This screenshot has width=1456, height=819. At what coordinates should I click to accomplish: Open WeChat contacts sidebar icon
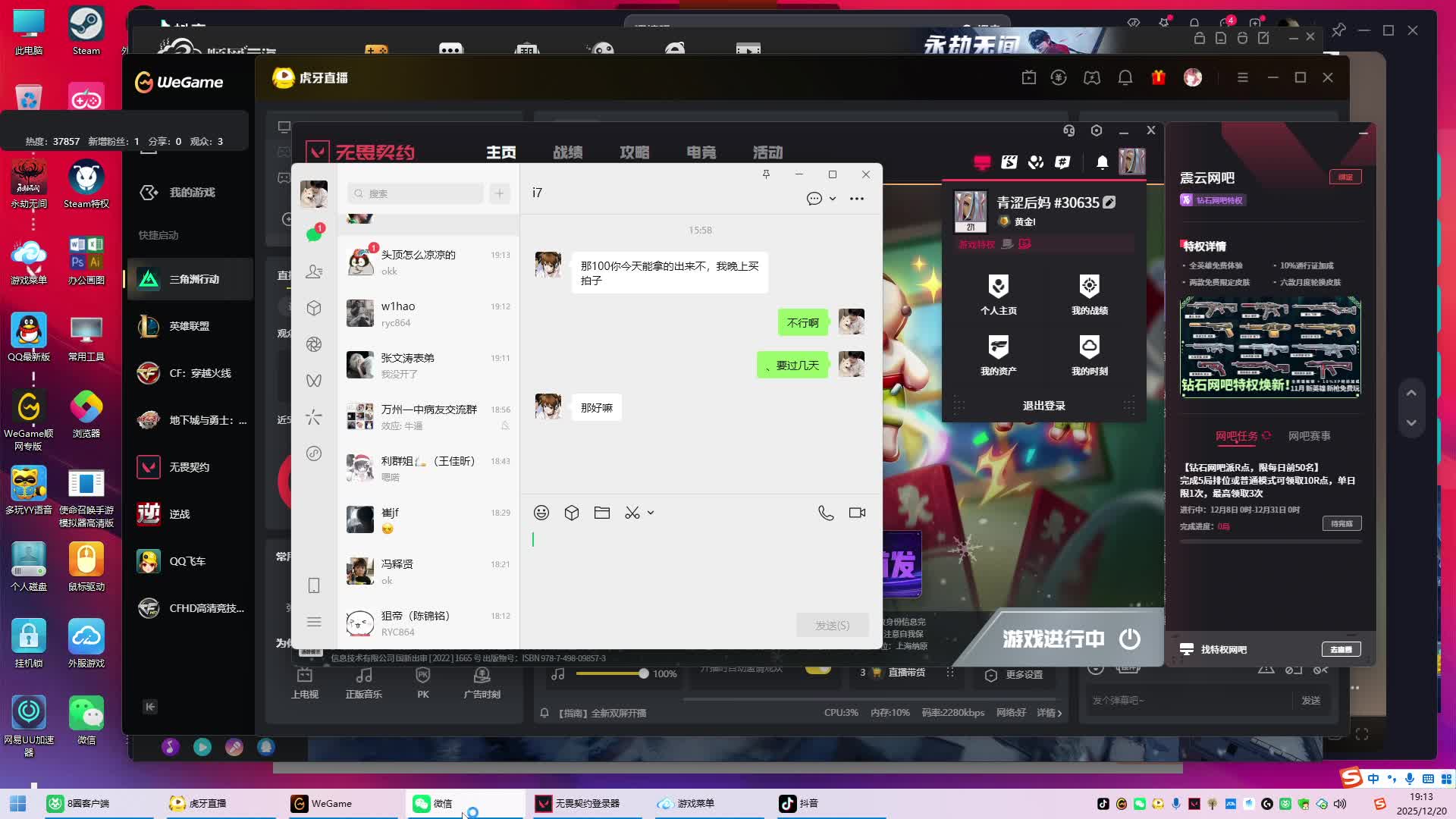coord(314,271)
